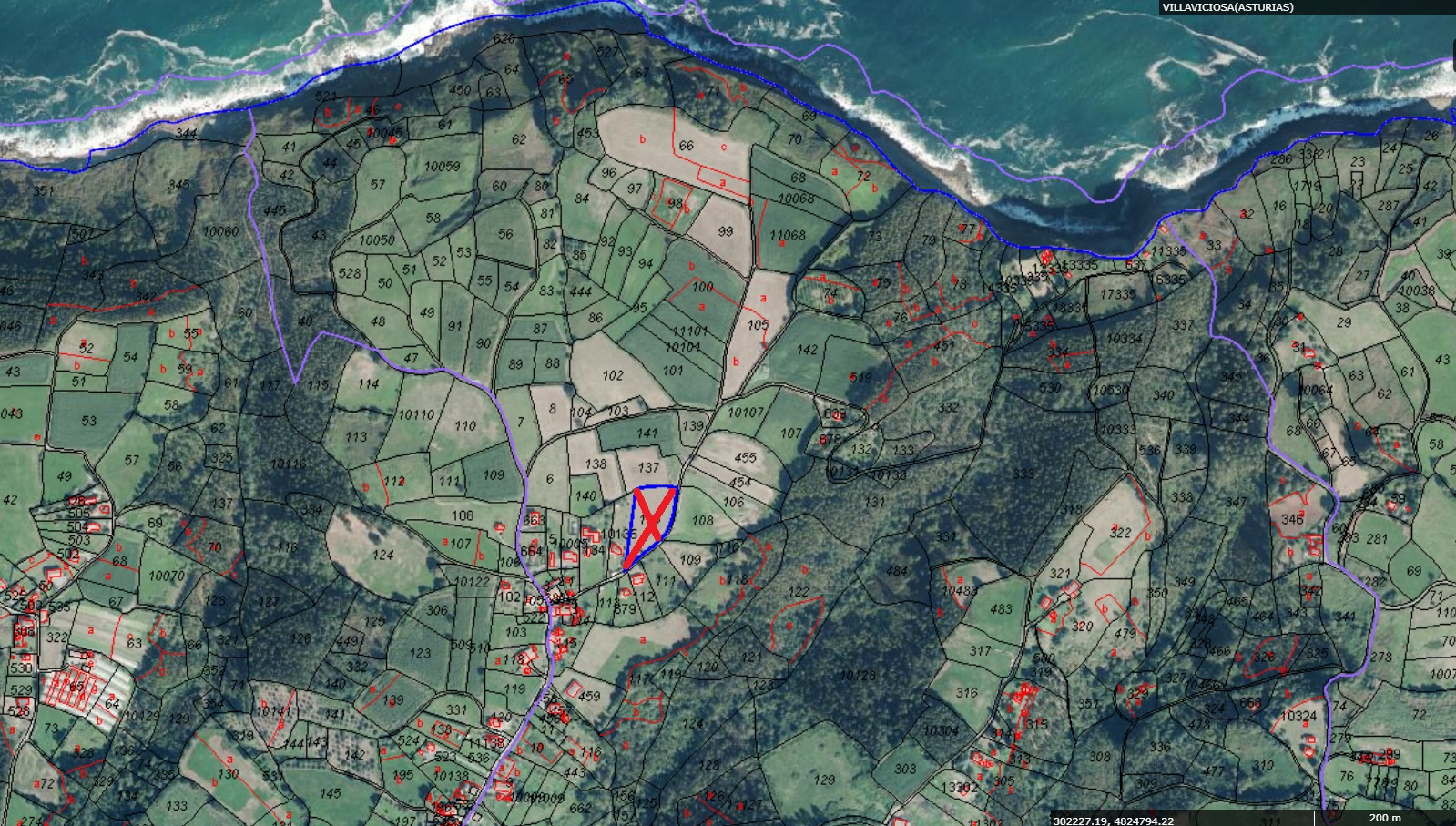The image size is (1456, 826).
Task: Click on parcel 137 label
Action: click(648, 467)
